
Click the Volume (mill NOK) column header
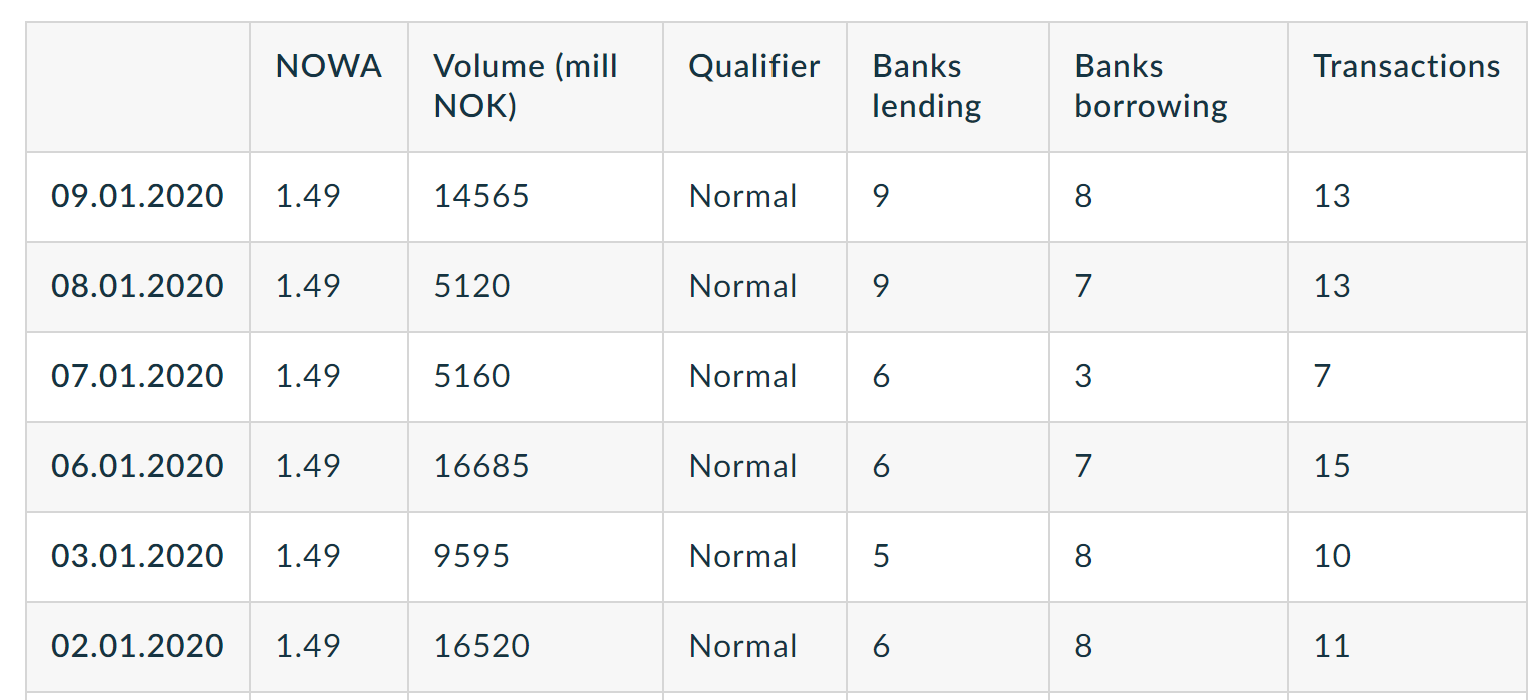coord(525,86)
